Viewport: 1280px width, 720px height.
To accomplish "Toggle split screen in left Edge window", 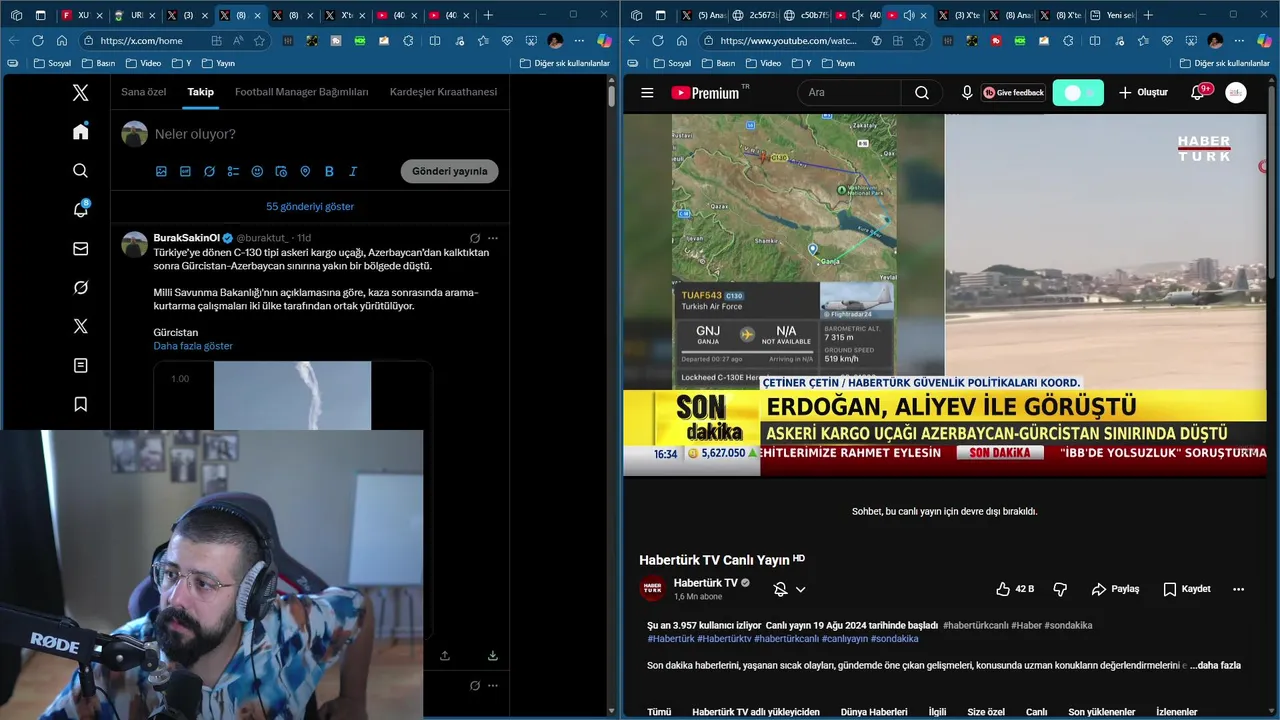I will [435, 41].
